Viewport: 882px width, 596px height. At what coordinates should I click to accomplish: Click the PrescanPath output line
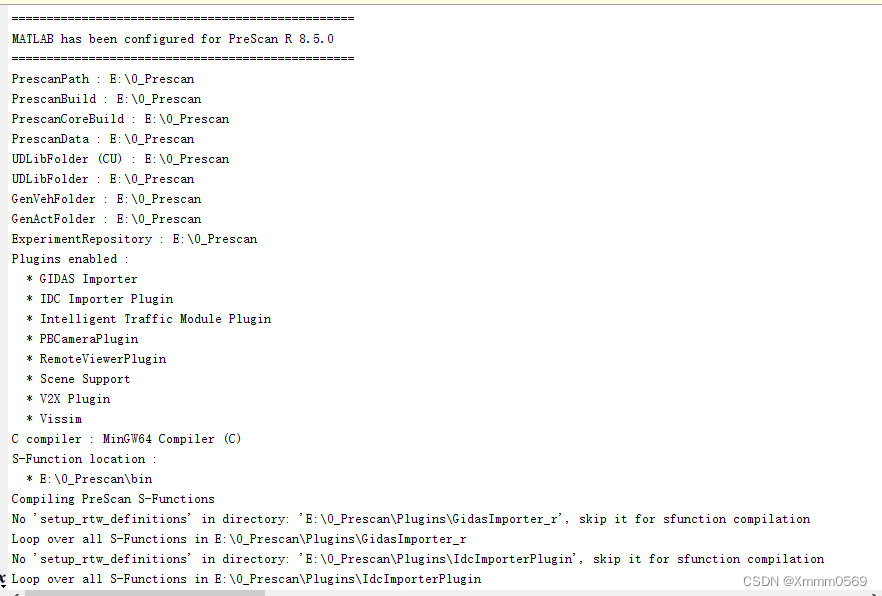102,79
